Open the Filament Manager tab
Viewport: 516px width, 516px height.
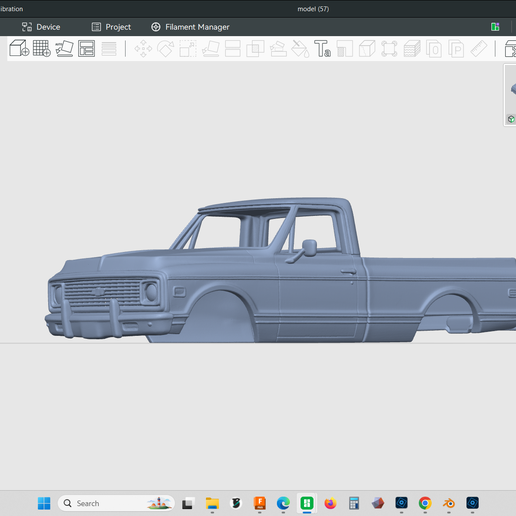click(190, 27)
